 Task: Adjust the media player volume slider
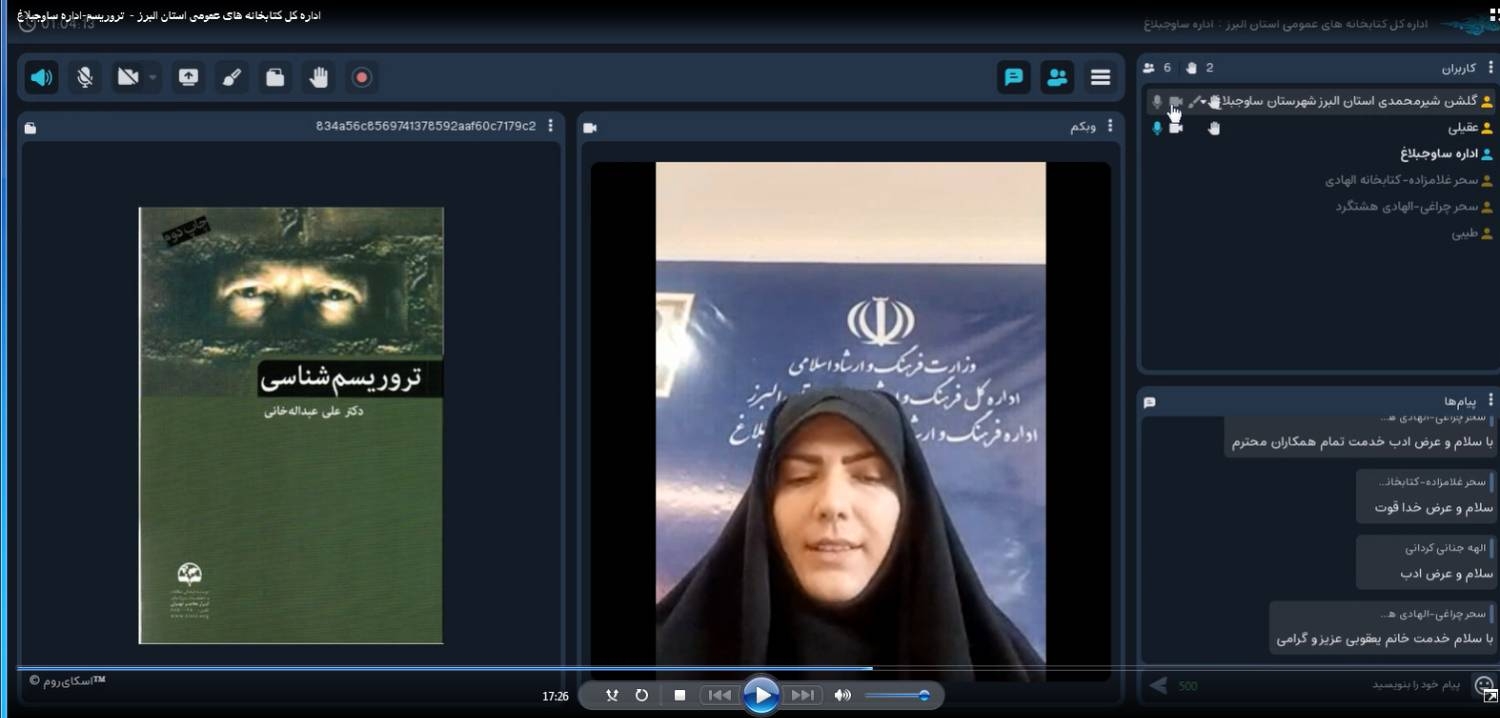pos(897,695)
